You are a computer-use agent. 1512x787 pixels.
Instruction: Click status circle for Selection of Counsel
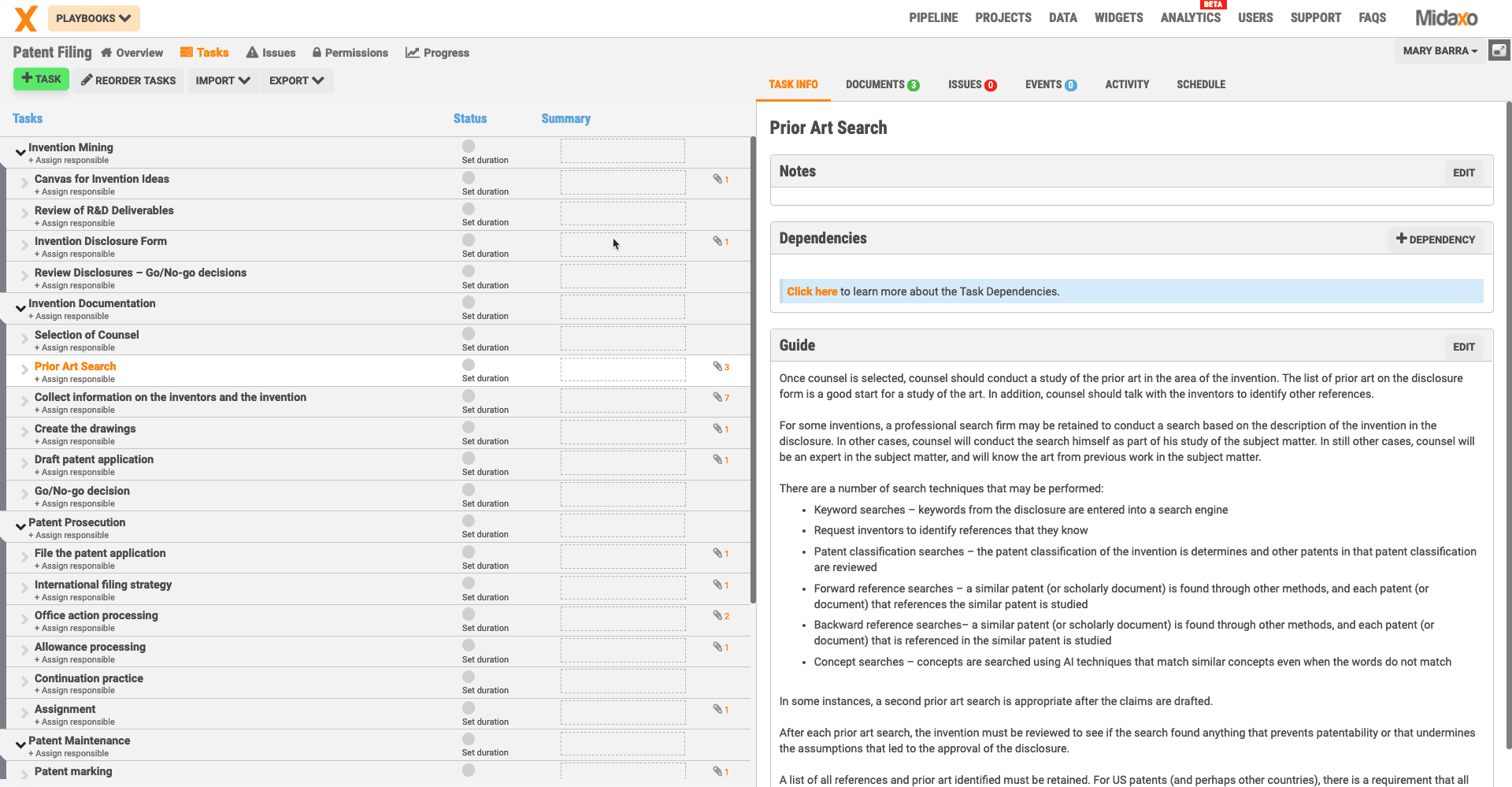(x=469, y=333)
